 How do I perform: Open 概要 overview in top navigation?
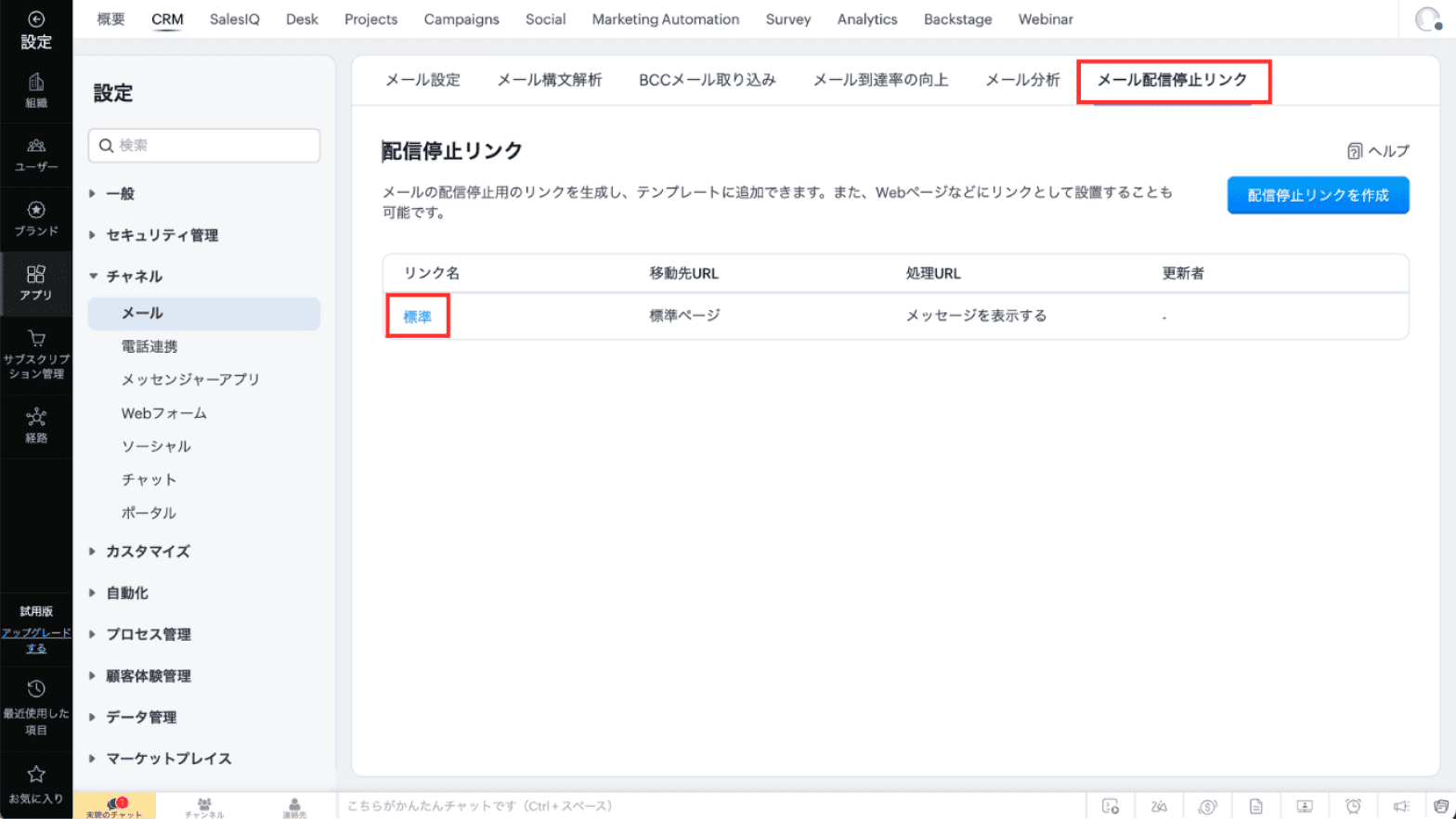110,19
